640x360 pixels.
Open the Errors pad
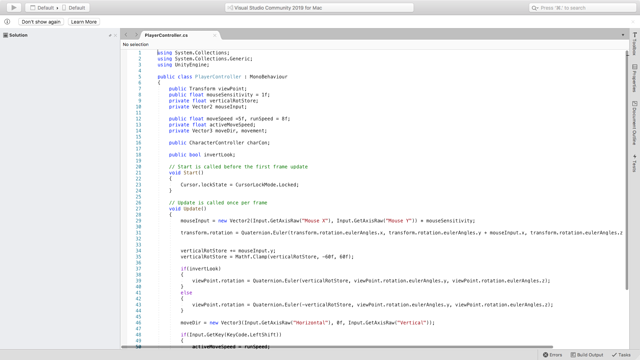(552, 355)
